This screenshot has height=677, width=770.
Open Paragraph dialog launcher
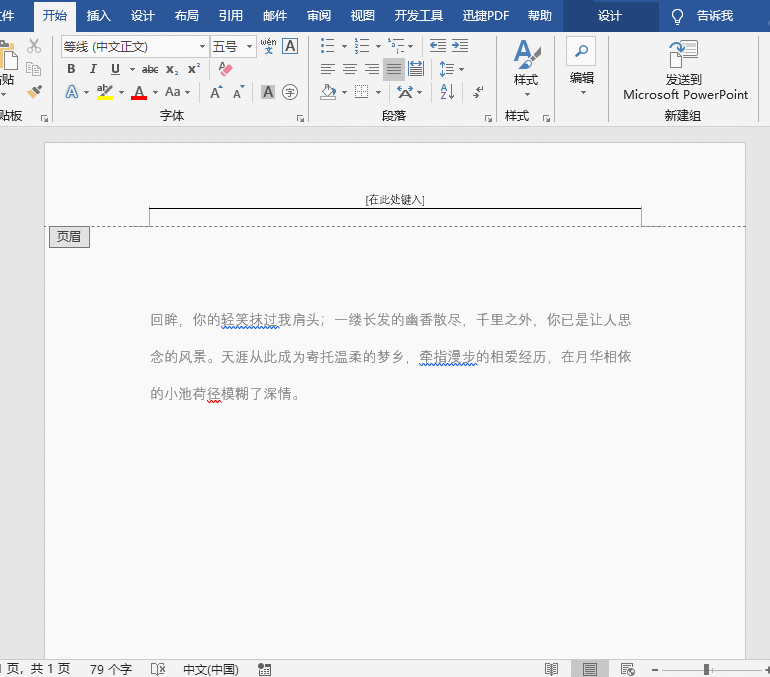coord(488,118)
